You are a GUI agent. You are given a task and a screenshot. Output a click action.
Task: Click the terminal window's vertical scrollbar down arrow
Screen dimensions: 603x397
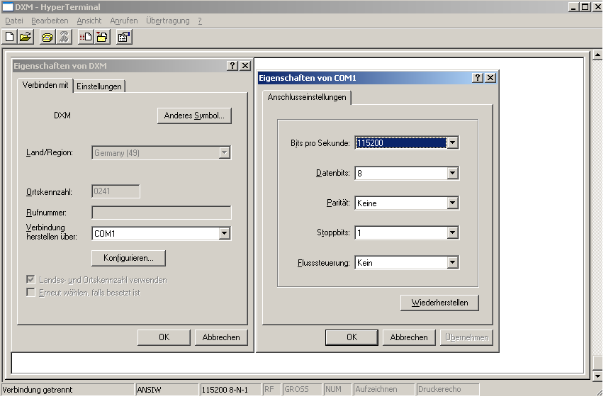[597, 376]
